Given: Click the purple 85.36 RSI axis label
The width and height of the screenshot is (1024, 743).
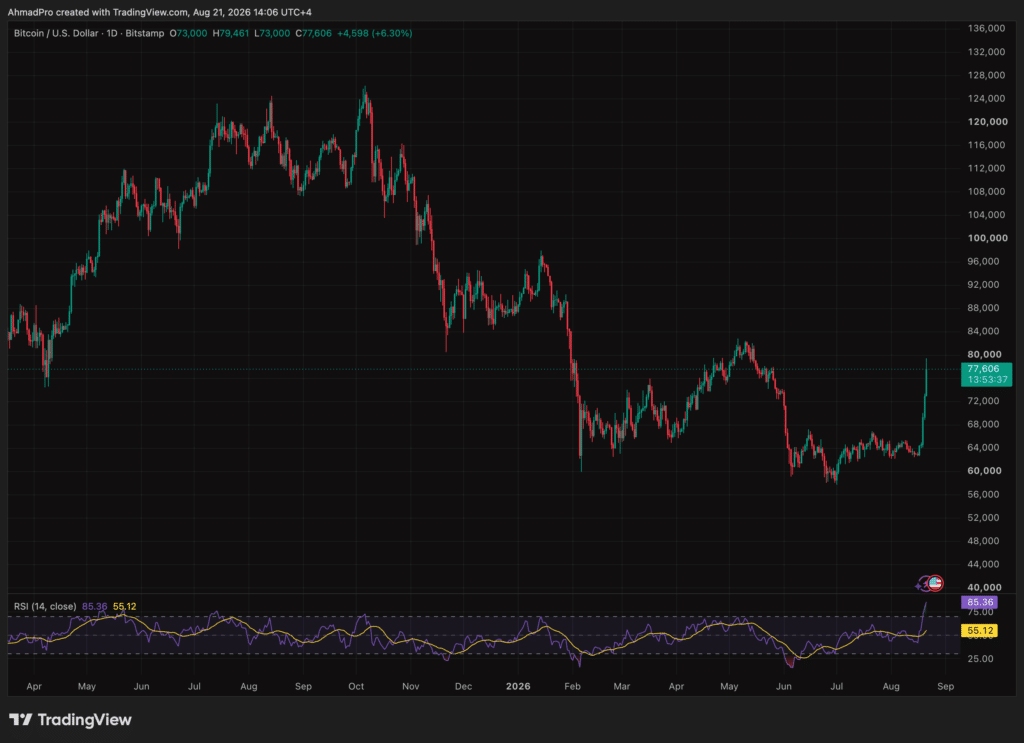Looking at the screenshot, I should tap(980, 602).
